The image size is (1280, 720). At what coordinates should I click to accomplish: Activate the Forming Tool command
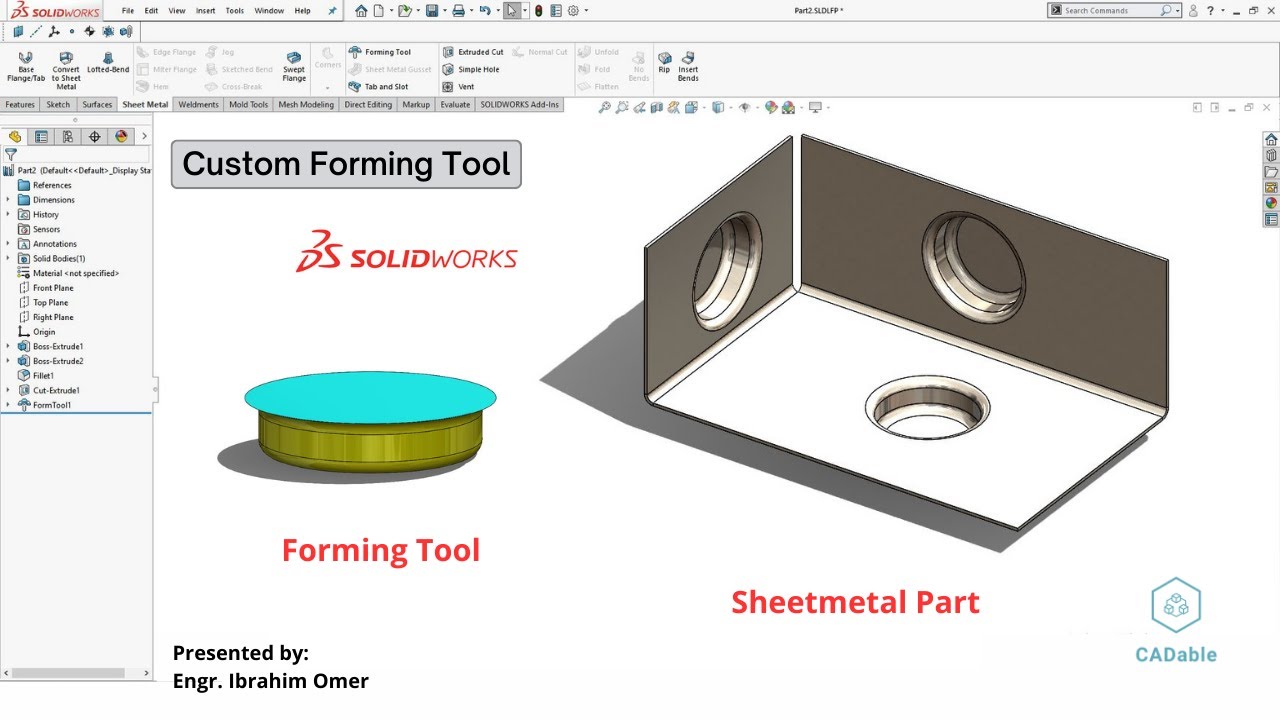pyautogui.click(x=389, y=51)
